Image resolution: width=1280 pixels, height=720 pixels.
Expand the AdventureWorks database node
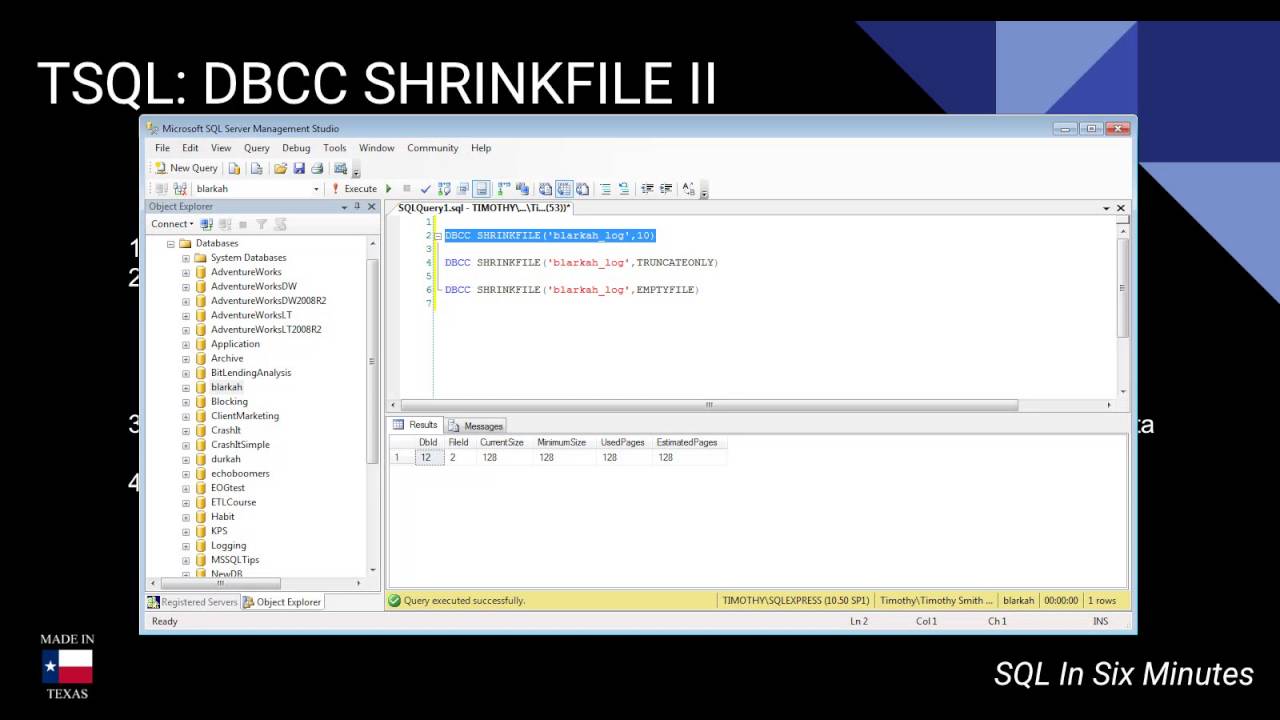click(x=185, y=272)
